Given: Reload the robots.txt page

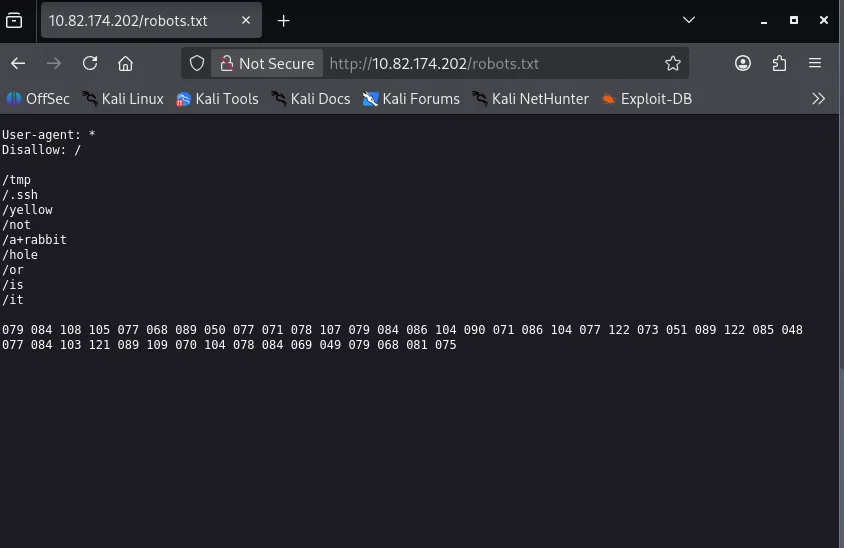Looking at the screenshot, I should coord(90,63).
